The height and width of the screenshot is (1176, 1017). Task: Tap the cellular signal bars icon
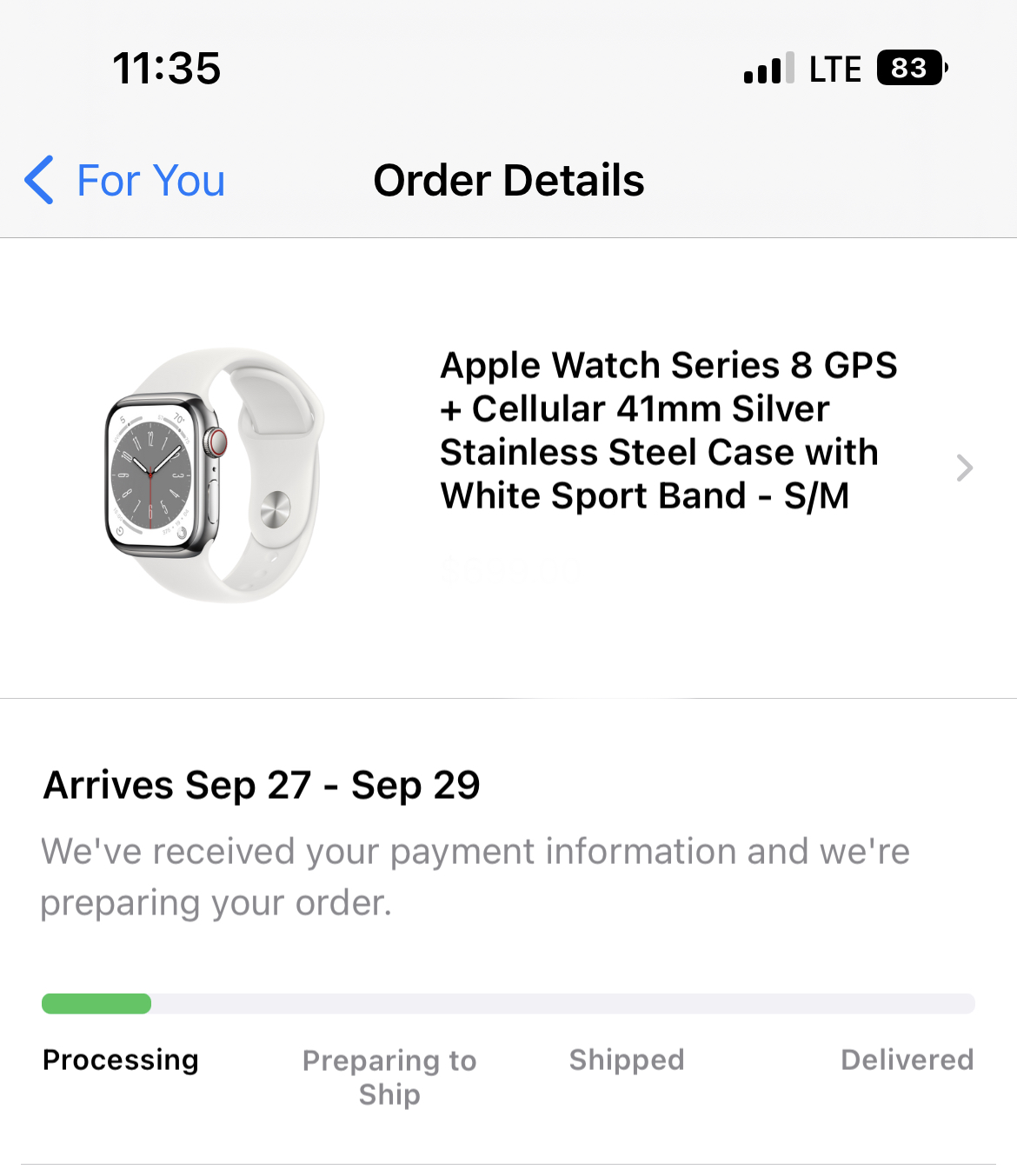coord(768,69)
